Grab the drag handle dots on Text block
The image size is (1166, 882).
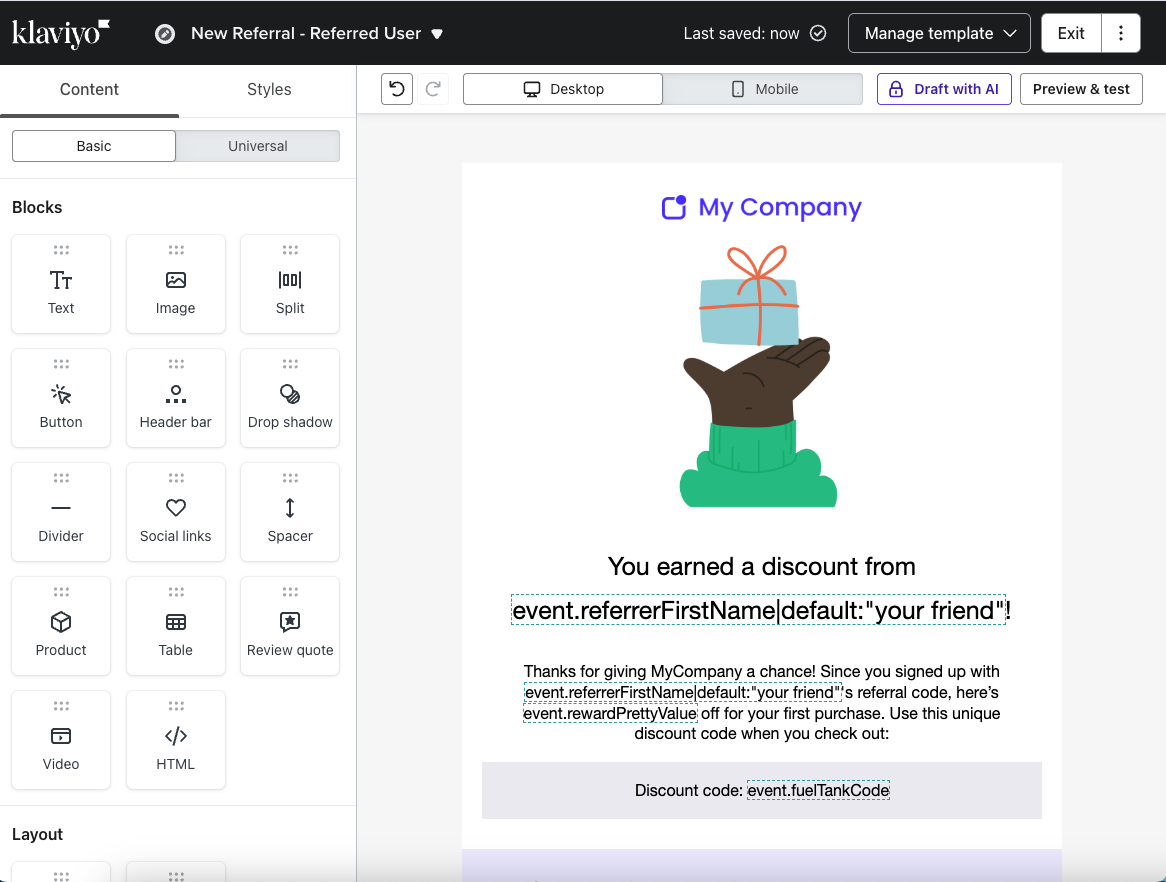coord(61,250)
